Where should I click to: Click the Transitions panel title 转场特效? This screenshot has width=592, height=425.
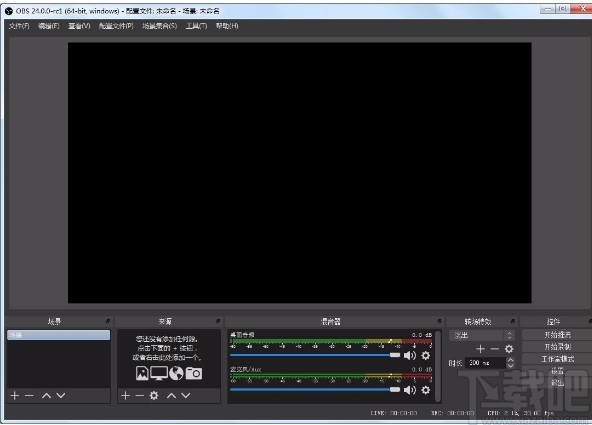point(478,321)
